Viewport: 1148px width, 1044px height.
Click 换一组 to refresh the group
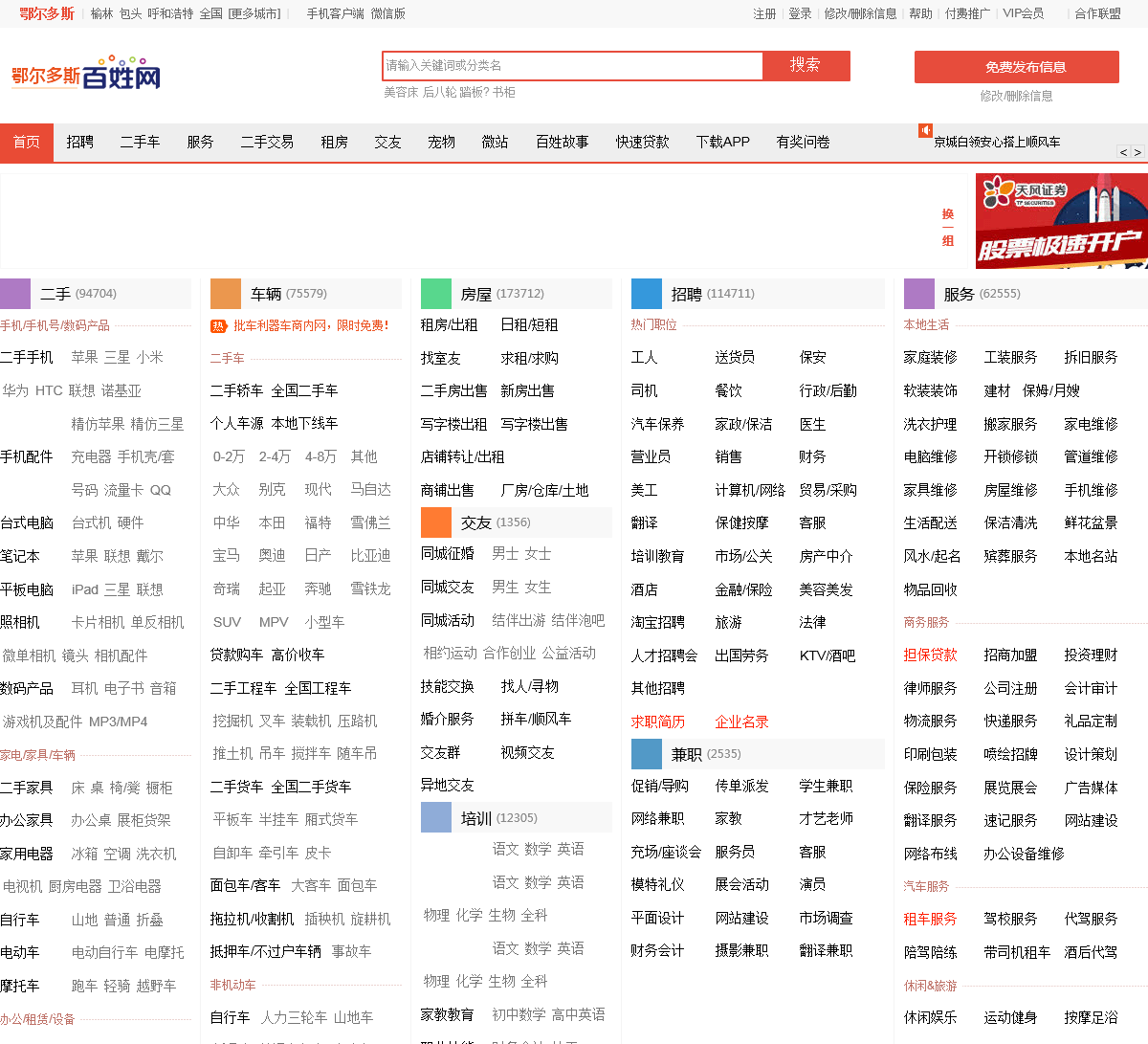pos(948,228)
